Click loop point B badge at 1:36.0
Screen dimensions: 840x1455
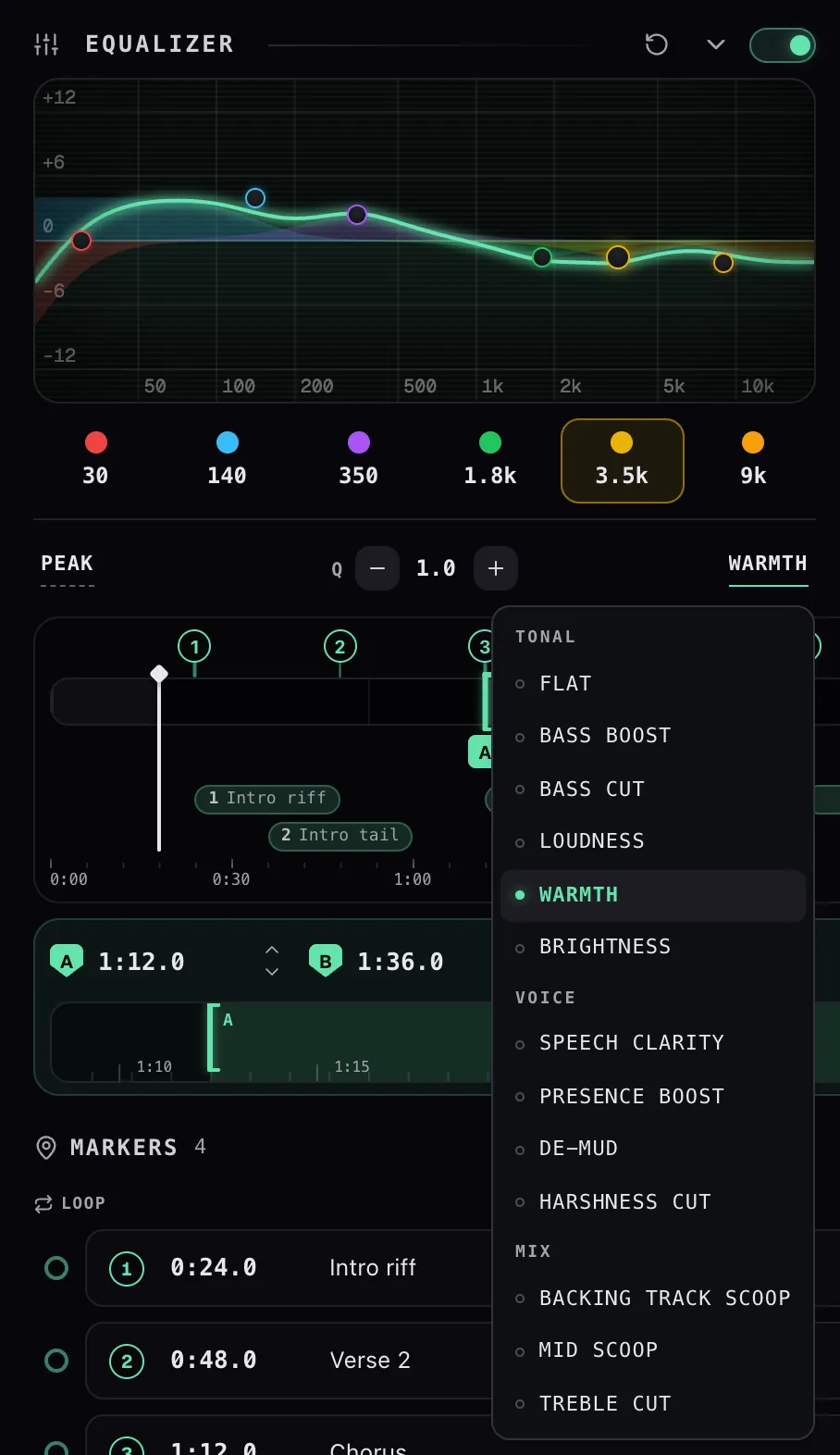pyautogui.click(x=326, y=962)
